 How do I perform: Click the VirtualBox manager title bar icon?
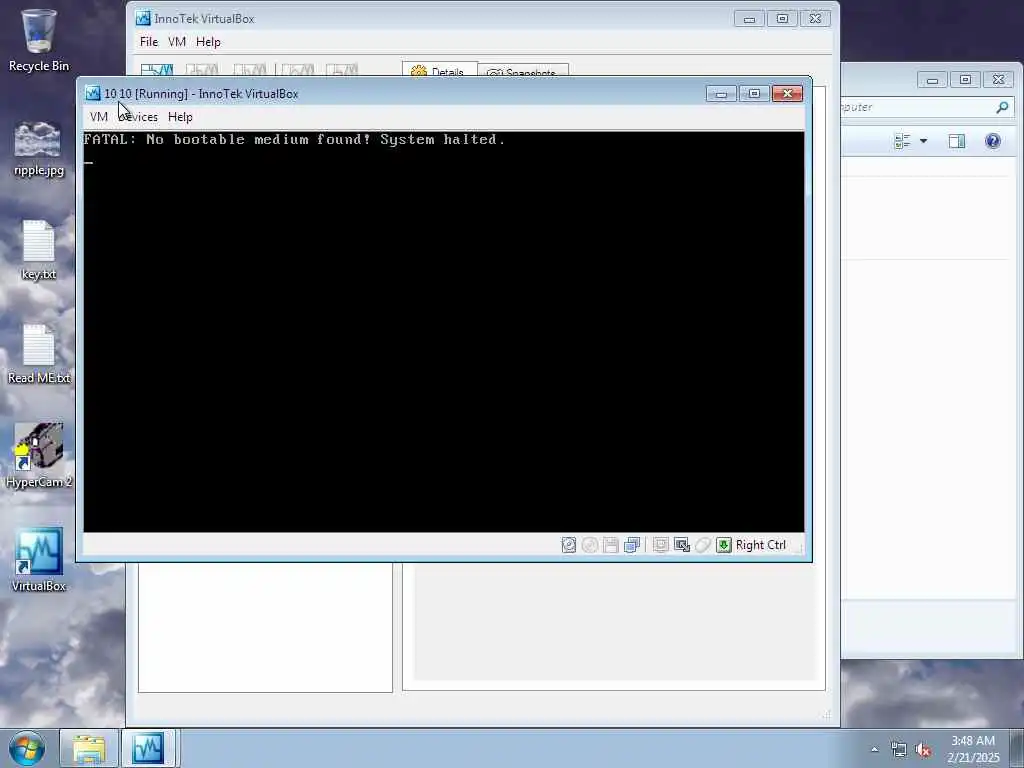[143, 18]
